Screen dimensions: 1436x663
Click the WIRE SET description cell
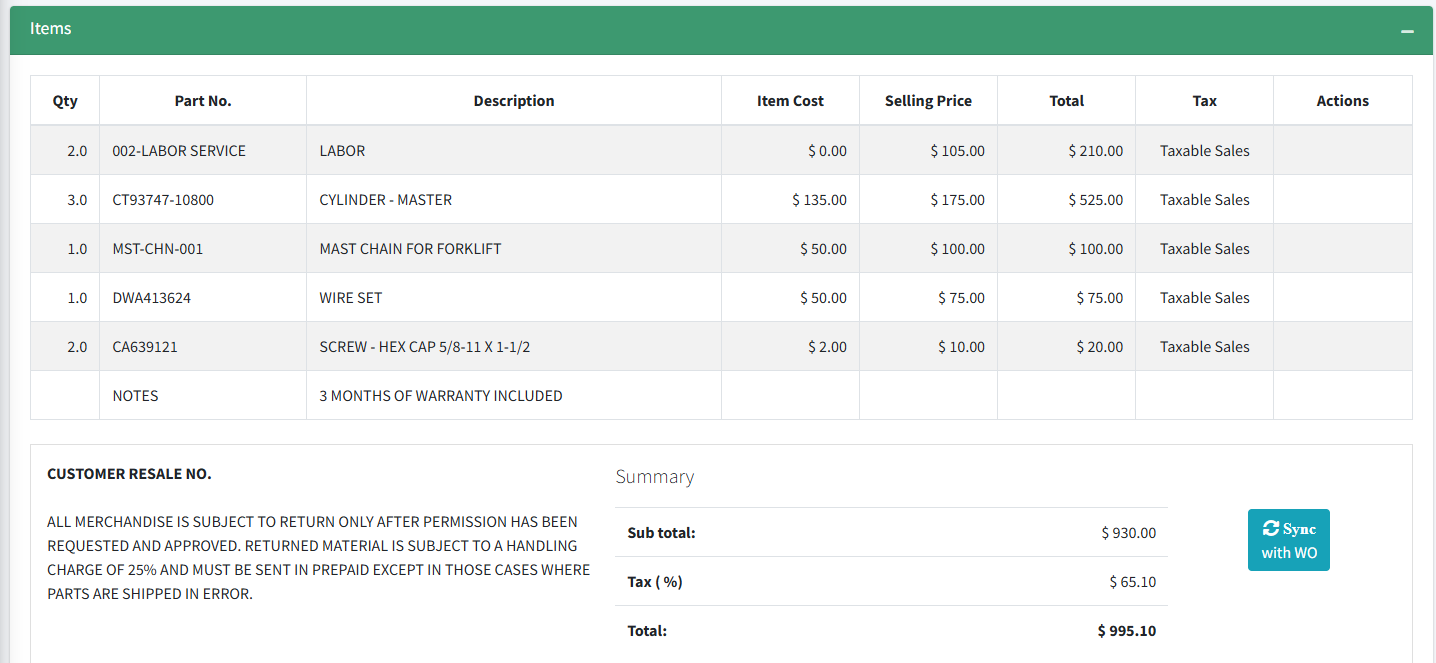(351, 298)
